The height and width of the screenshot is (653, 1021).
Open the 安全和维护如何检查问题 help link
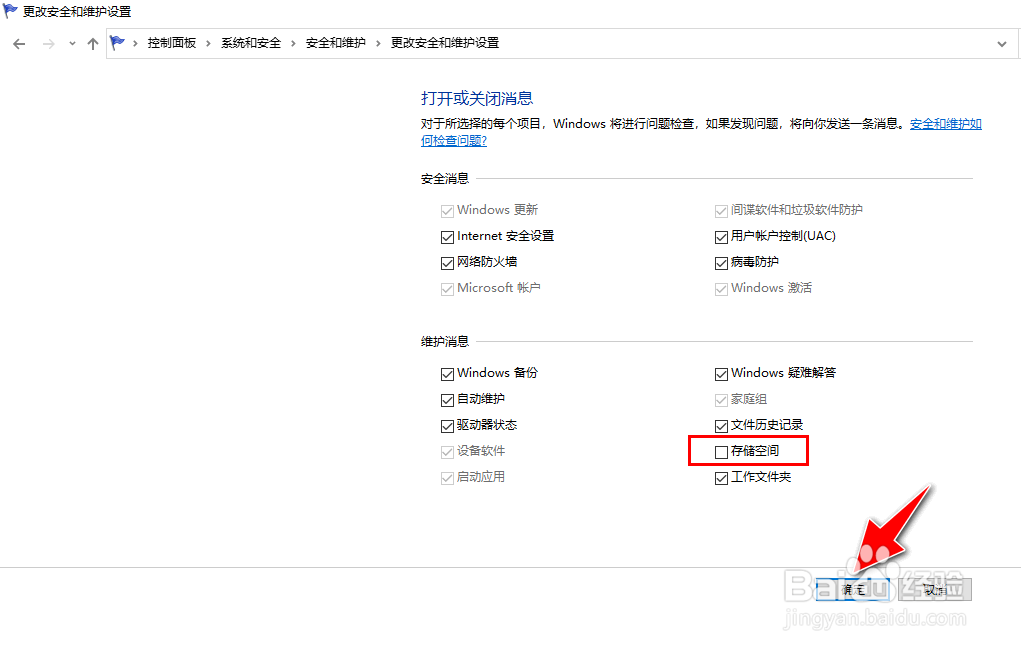click(945, 124)
